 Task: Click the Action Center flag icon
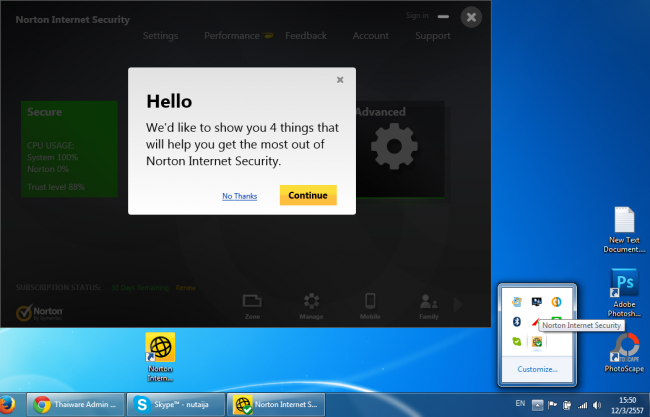552,405
